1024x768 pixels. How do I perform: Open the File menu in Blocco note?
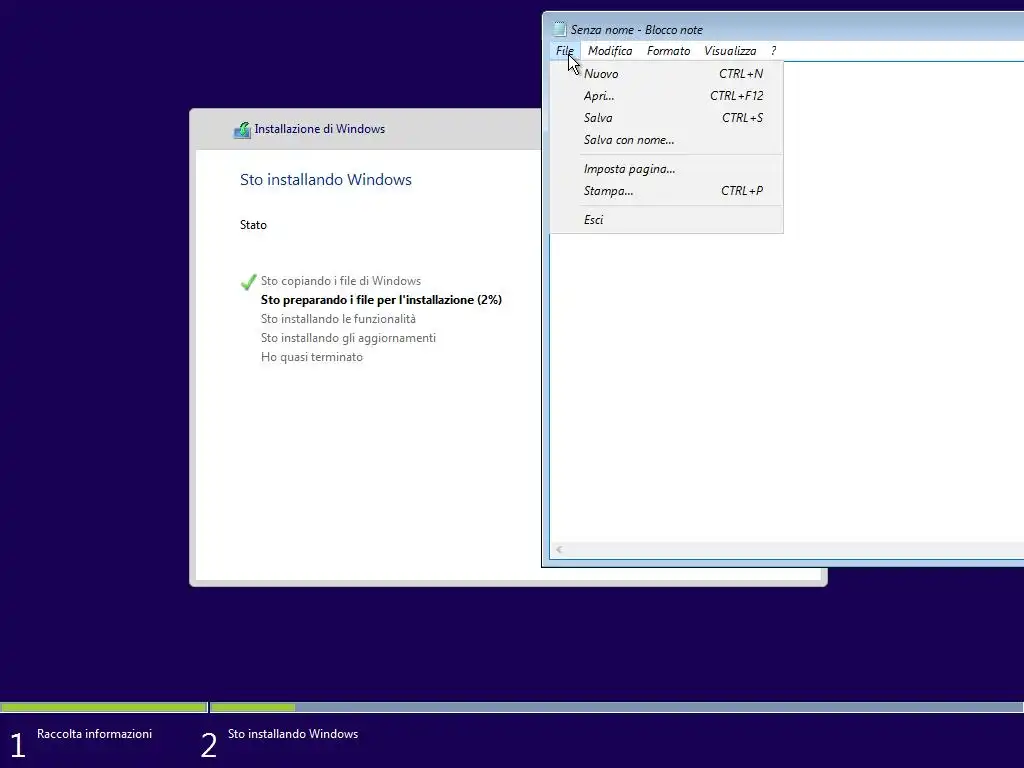click(565, 51)
